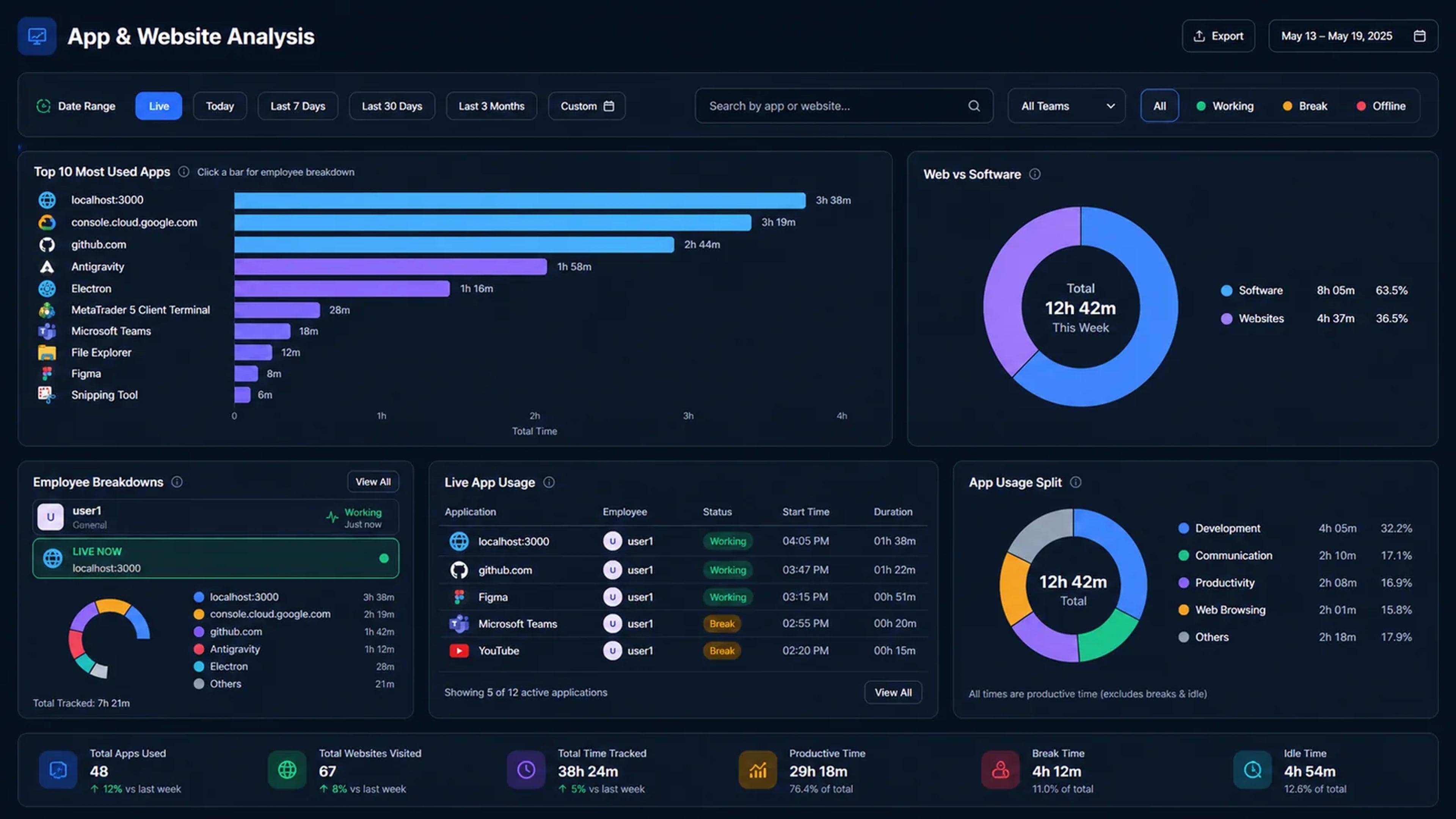Click the Communication legend entry
This screenshot has width=1456, height=819.
click(1294, 555)
